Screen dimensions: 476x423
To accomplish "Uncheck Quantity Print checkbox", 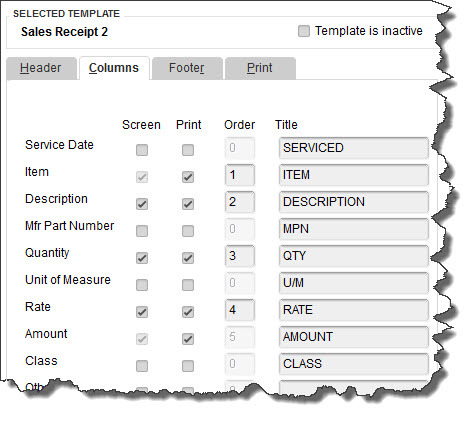I will coord(188,258).
